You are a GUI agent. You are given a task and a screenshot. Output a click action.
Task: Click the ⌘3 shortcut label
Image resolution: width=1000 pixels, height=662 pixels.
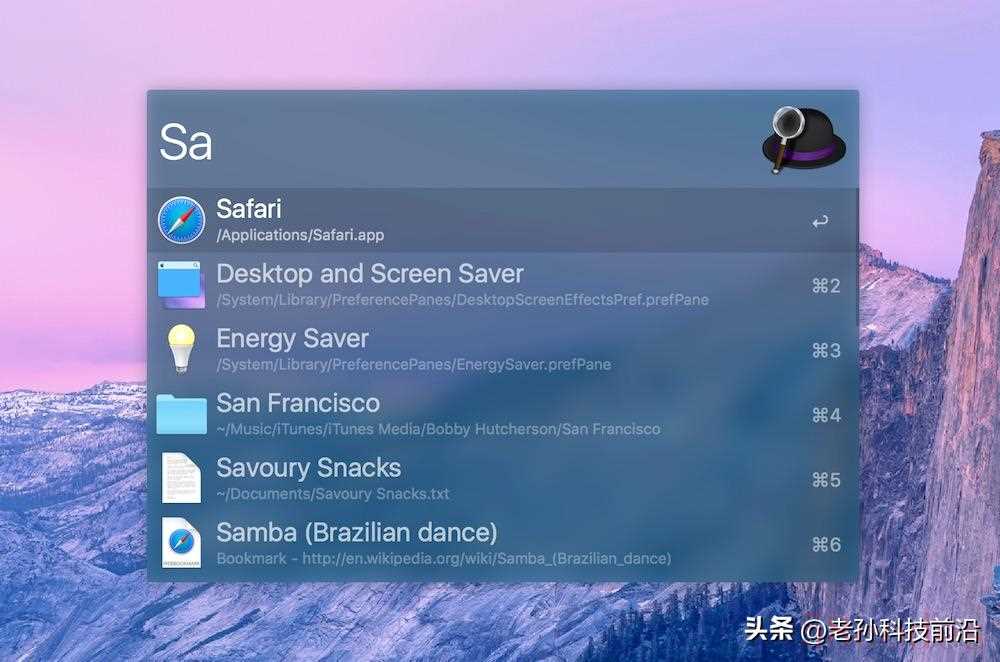826,350
